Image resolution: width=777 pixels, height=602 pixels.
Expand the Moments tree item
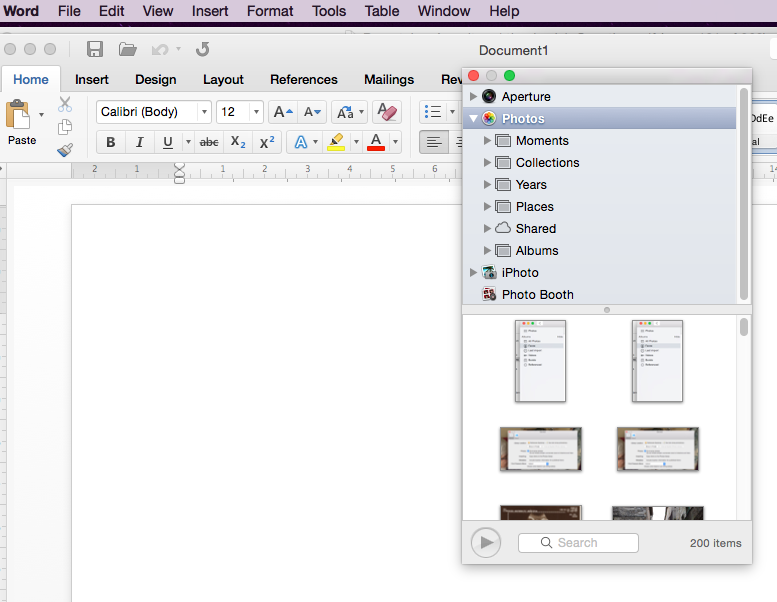(488, 141)
